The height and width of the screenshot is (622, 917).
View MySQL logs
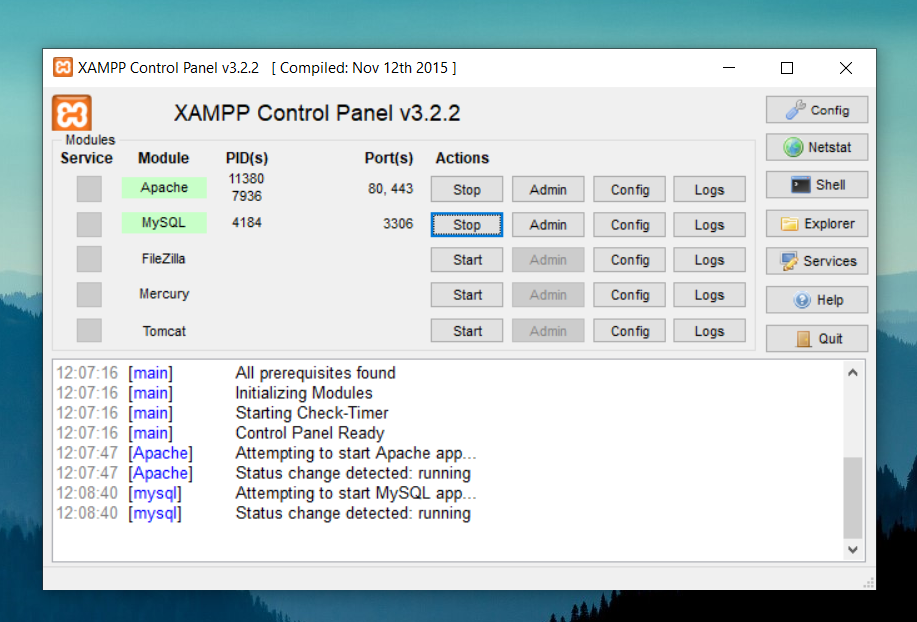tap(708, 224)
